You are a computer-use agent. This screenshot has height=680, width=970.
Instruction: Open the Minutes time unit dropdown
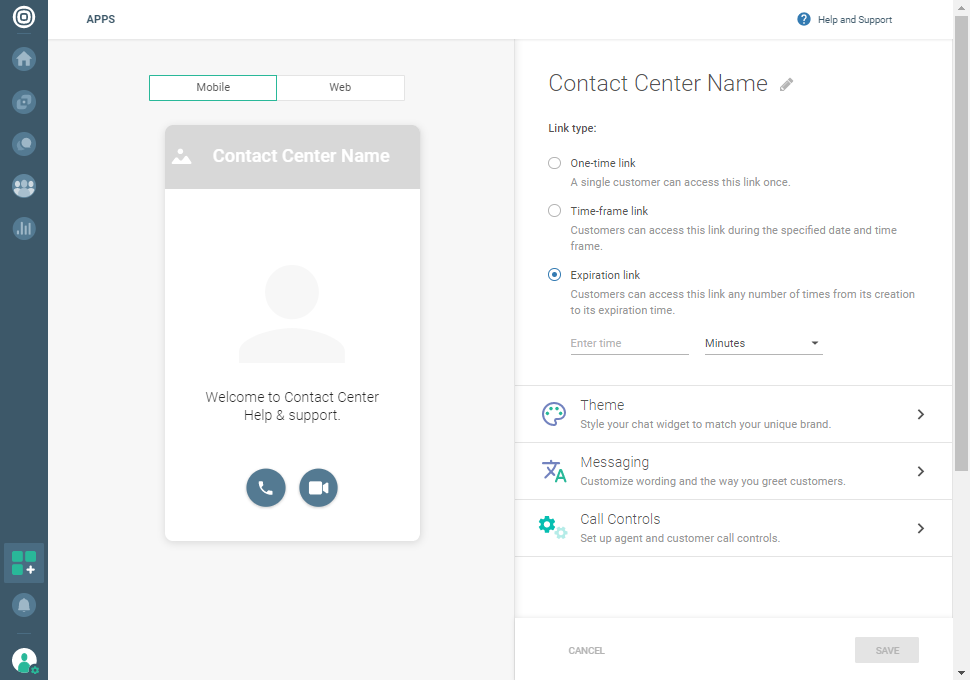coord(763,343)
